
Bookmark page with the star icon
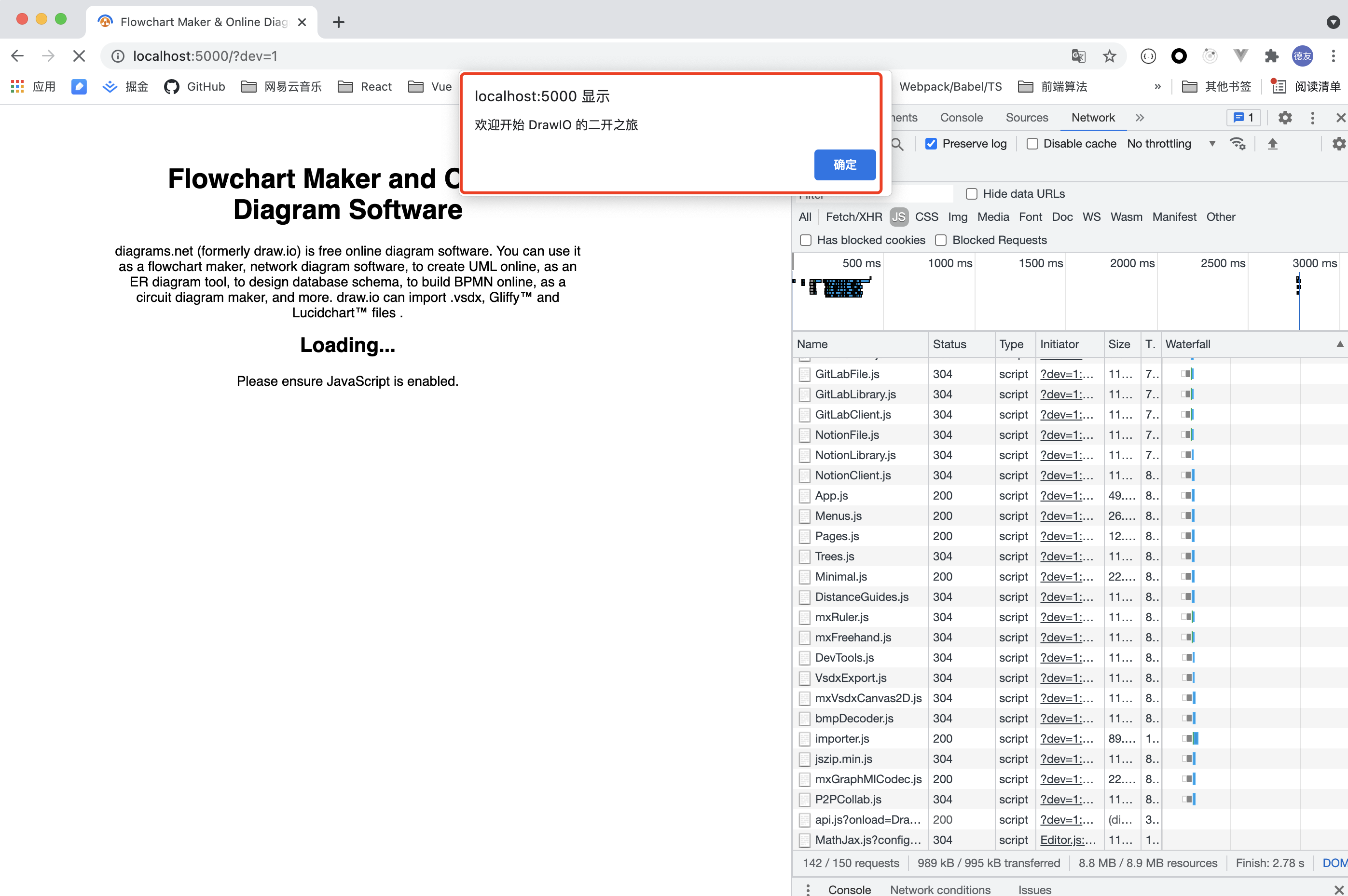tap(1109, 56)
